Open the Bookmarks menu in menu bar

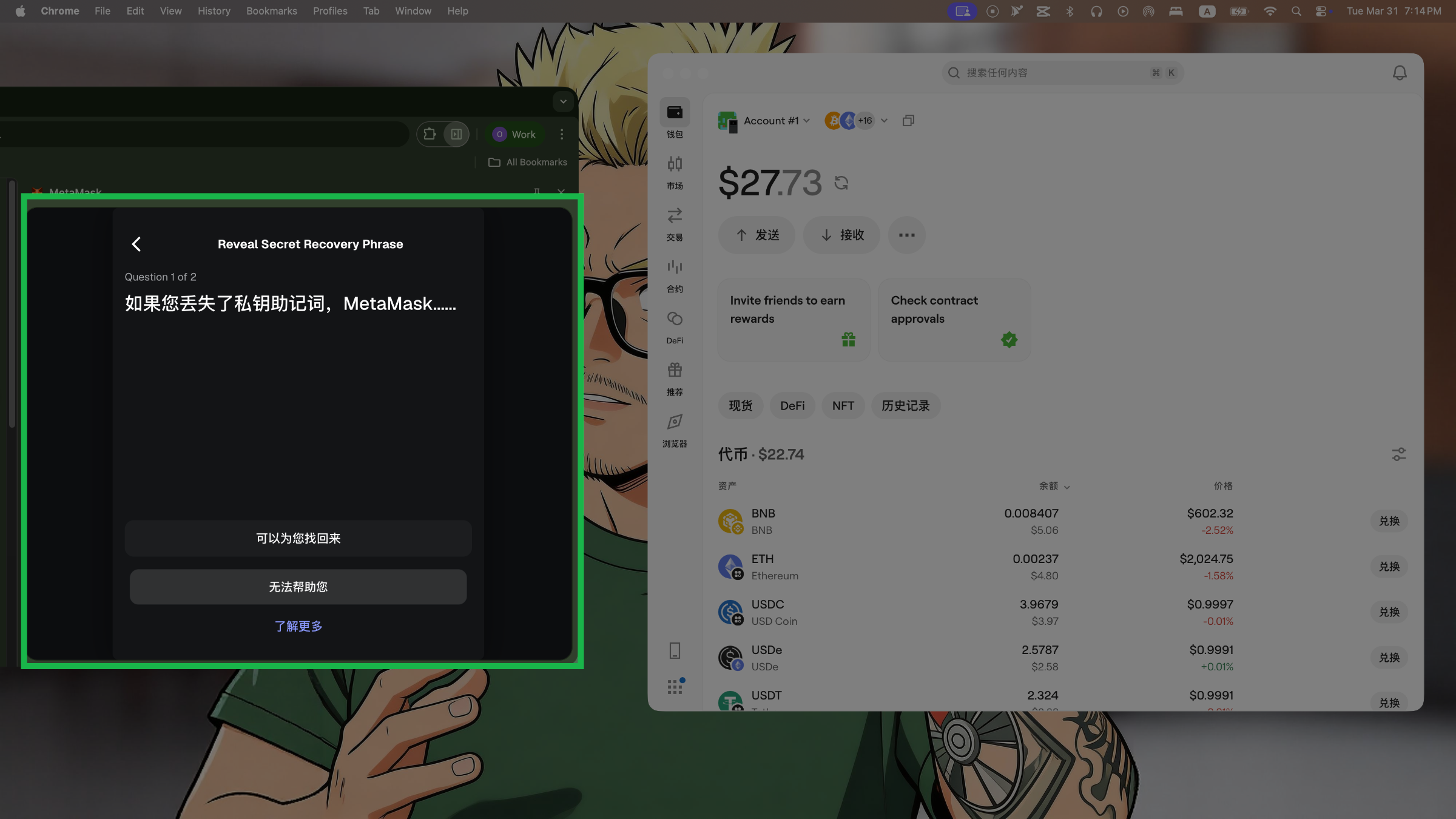pyautogui.click(x=271, y=11)
